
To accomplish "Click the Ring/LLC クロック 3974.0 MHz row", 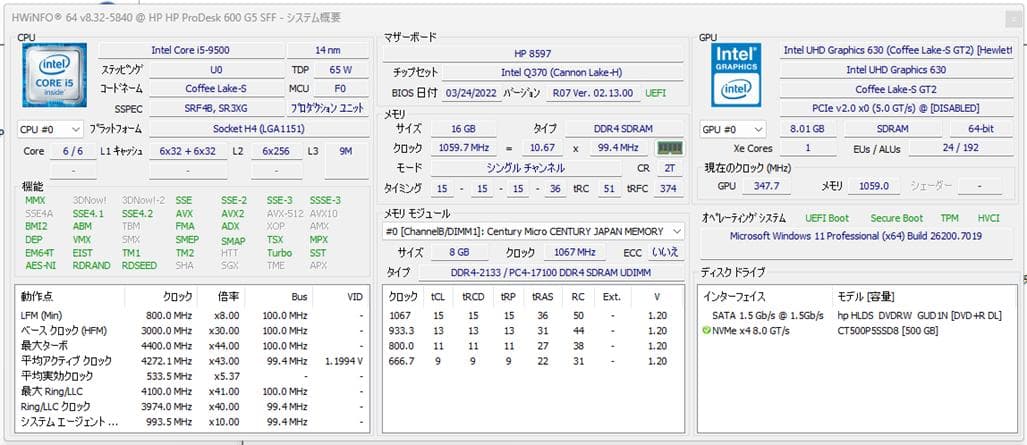I will [x=191, y=406].
